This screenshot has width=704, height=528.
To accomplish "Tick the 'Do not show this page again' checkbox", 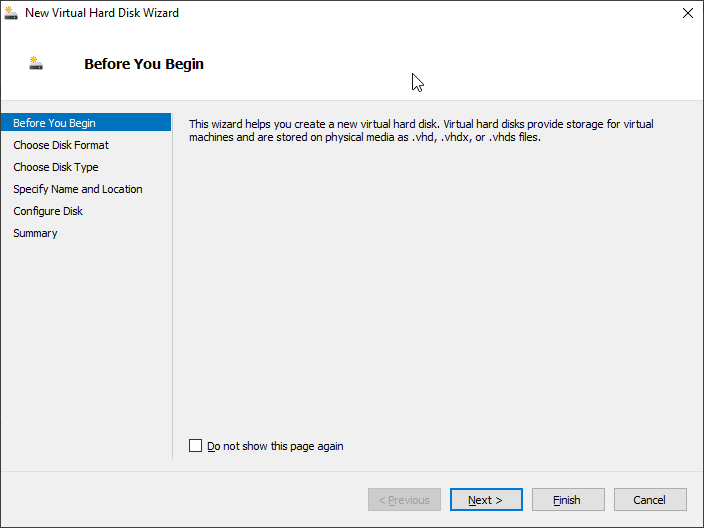I will coord(195,446).
